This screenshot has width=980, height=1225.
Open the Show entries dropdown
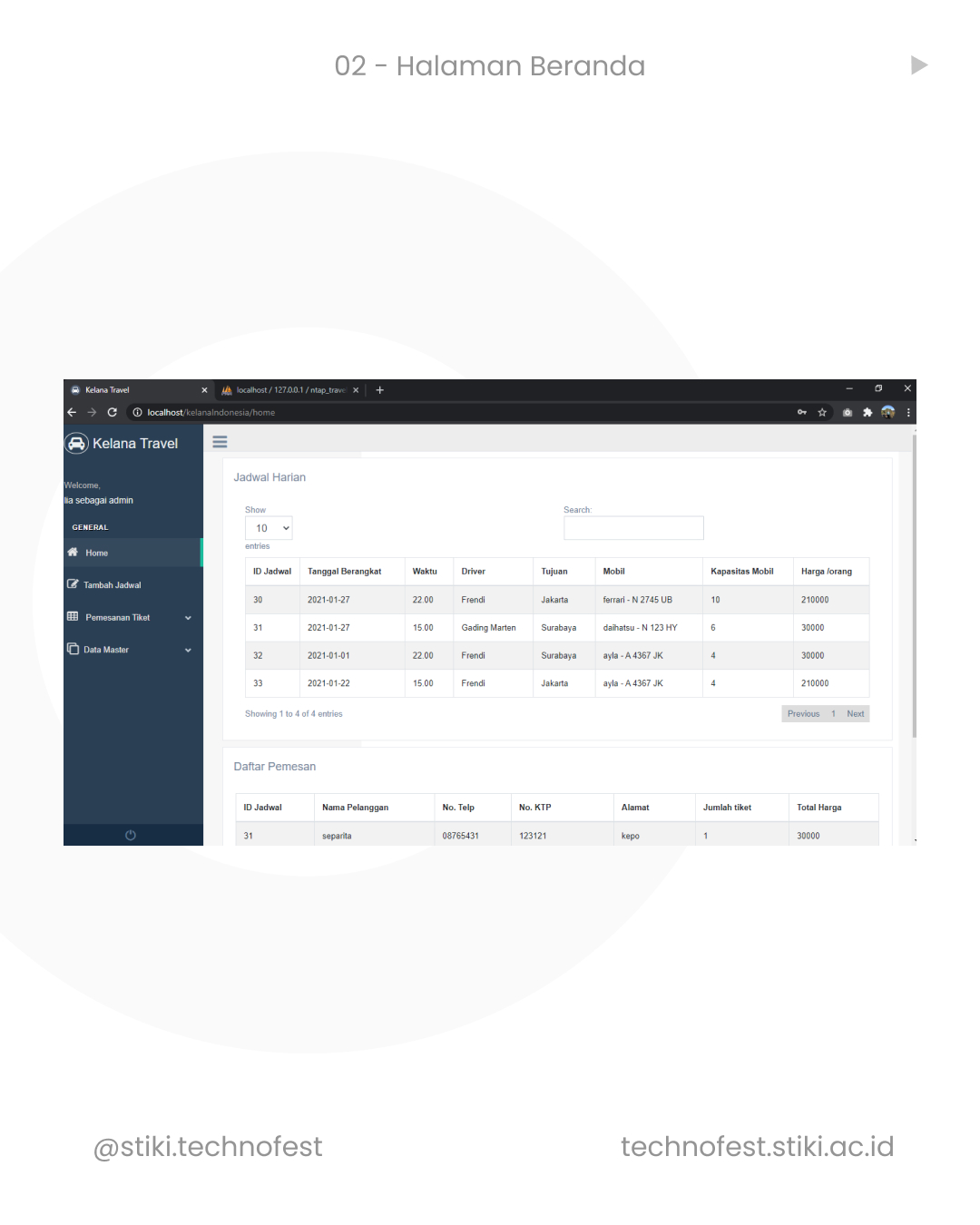click(269, 528)
